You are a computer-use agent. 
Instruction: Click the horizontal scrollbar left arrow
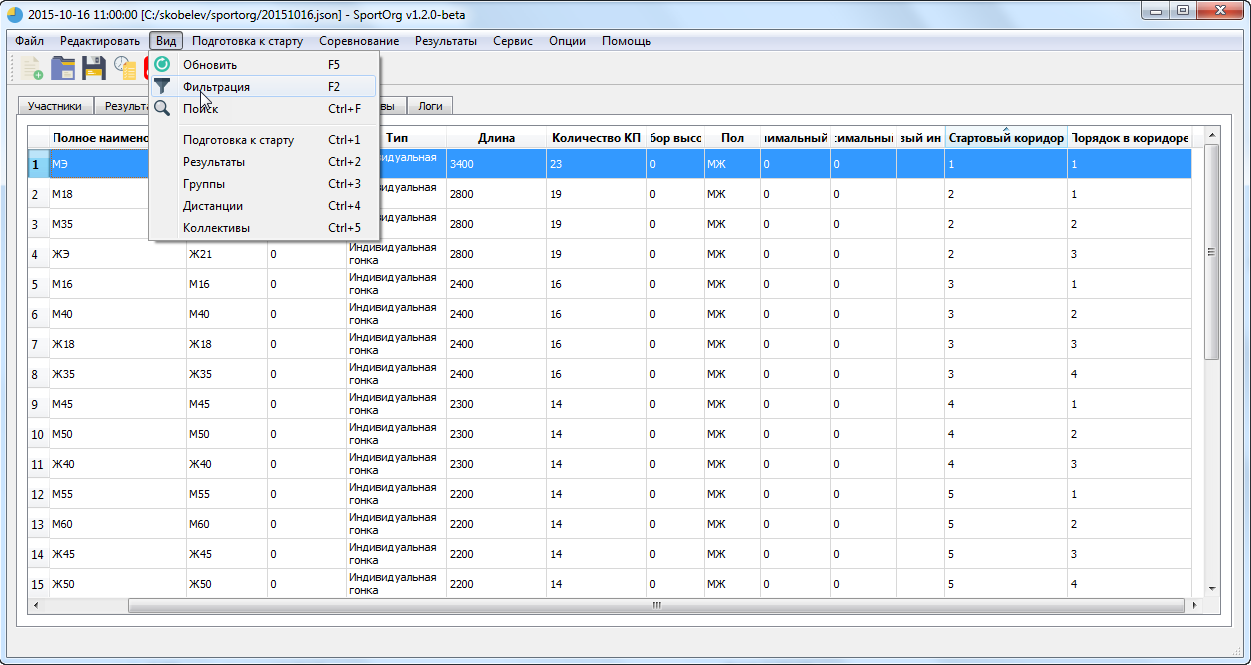(36, 605)
